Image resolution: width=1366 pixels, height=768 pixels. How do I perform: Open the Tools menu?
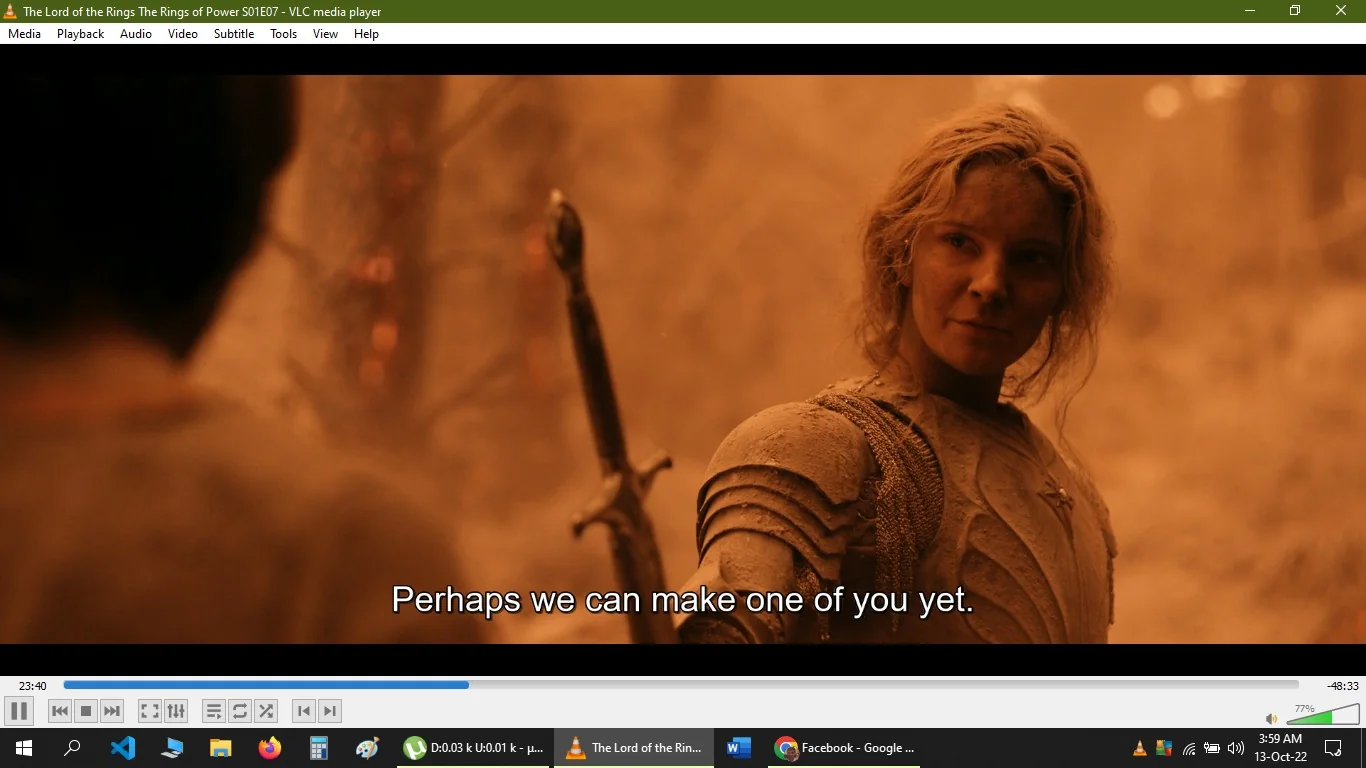284,34
